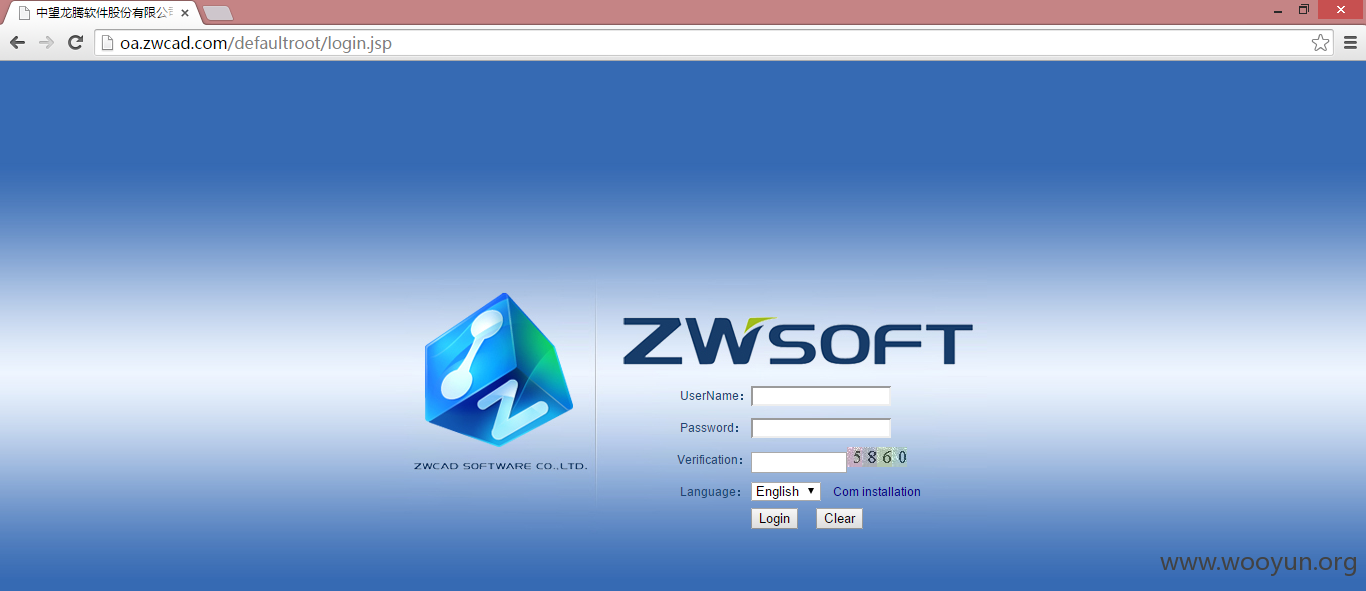1366x591 pixels.
Task: Click the browser forward arrow
Action: coord(46,42)
